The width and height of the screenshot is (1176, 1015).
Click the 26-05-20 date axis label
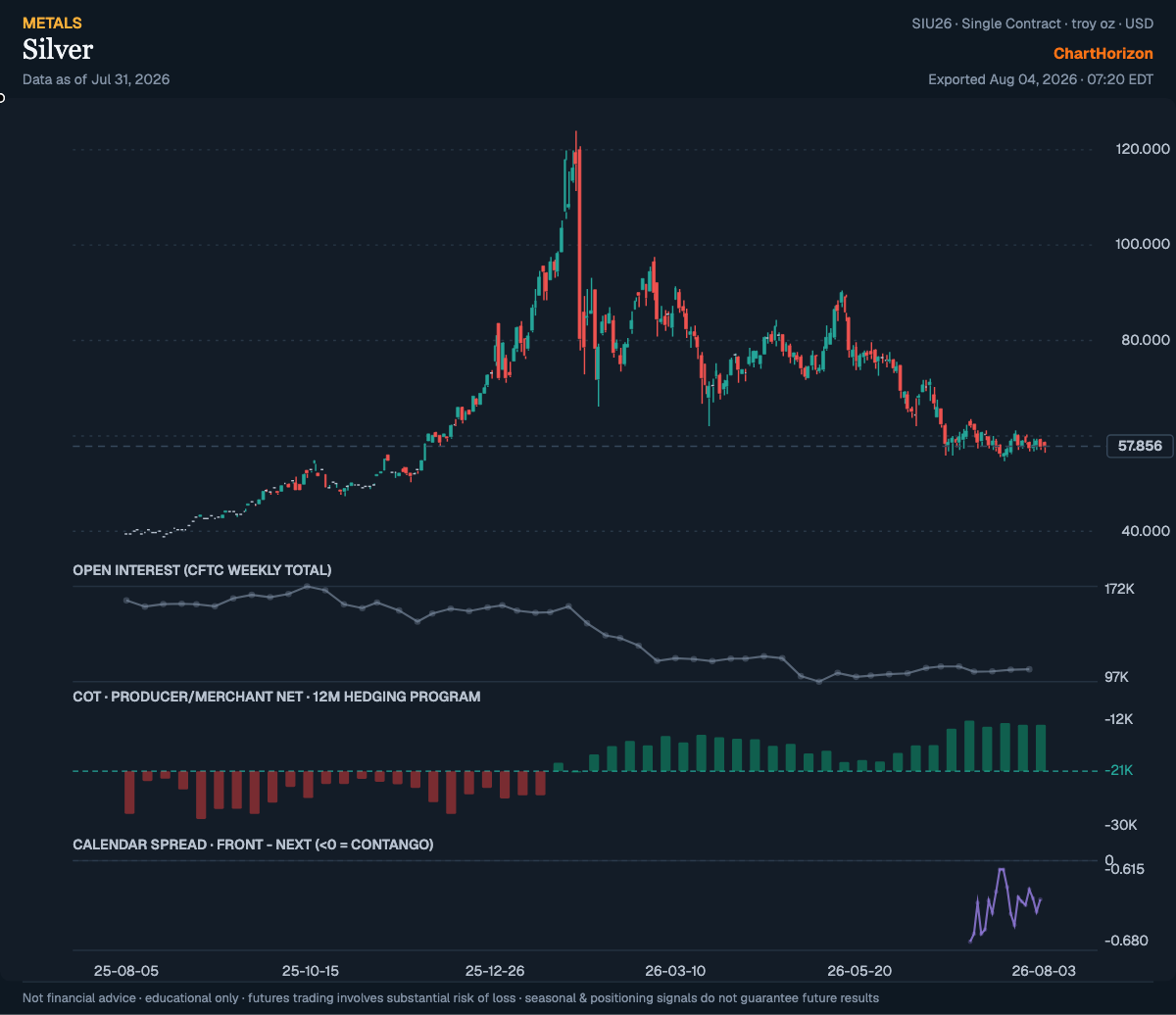click(x=858, y=971)
